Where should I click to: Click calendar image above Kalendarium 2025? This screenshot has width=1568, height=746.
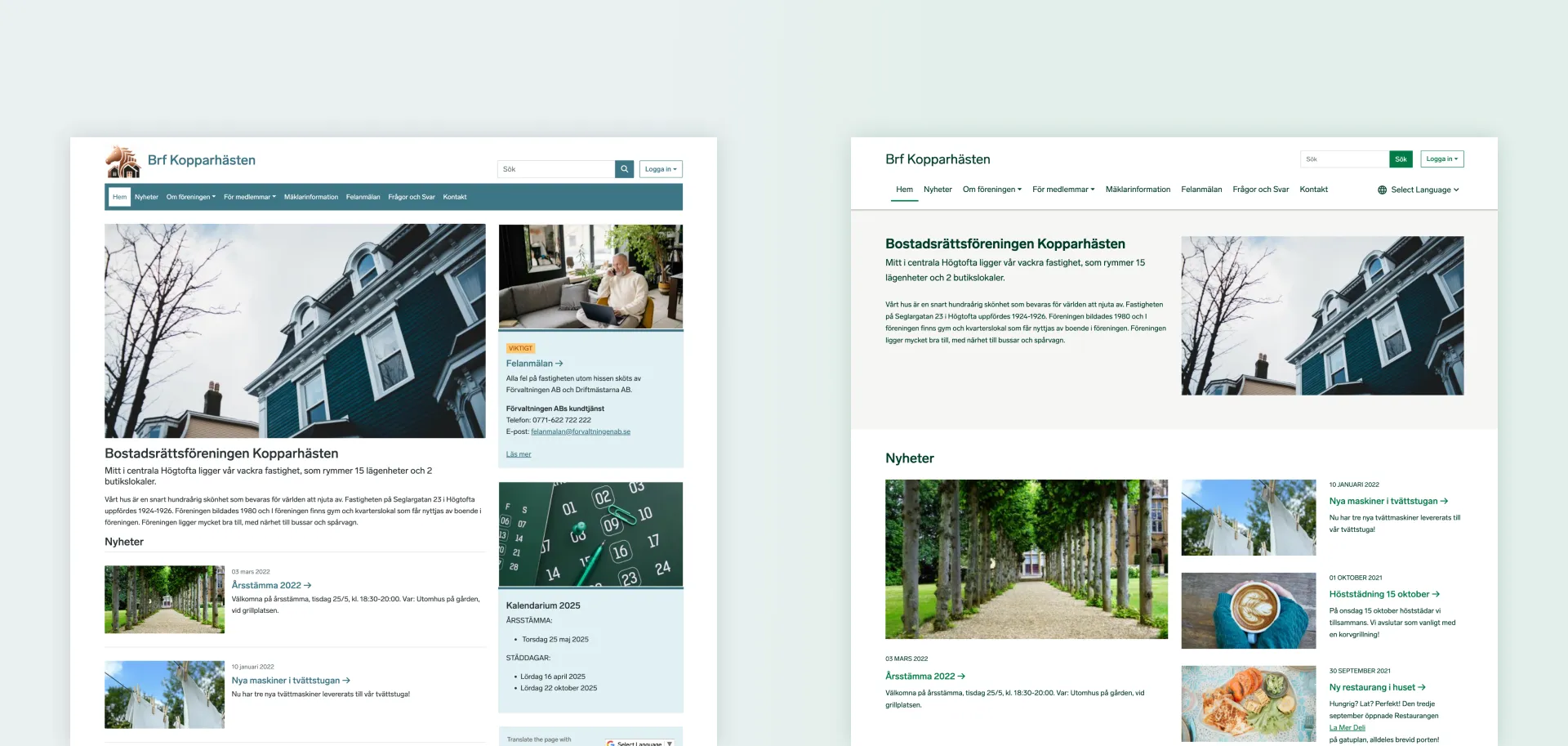point(590,534)
